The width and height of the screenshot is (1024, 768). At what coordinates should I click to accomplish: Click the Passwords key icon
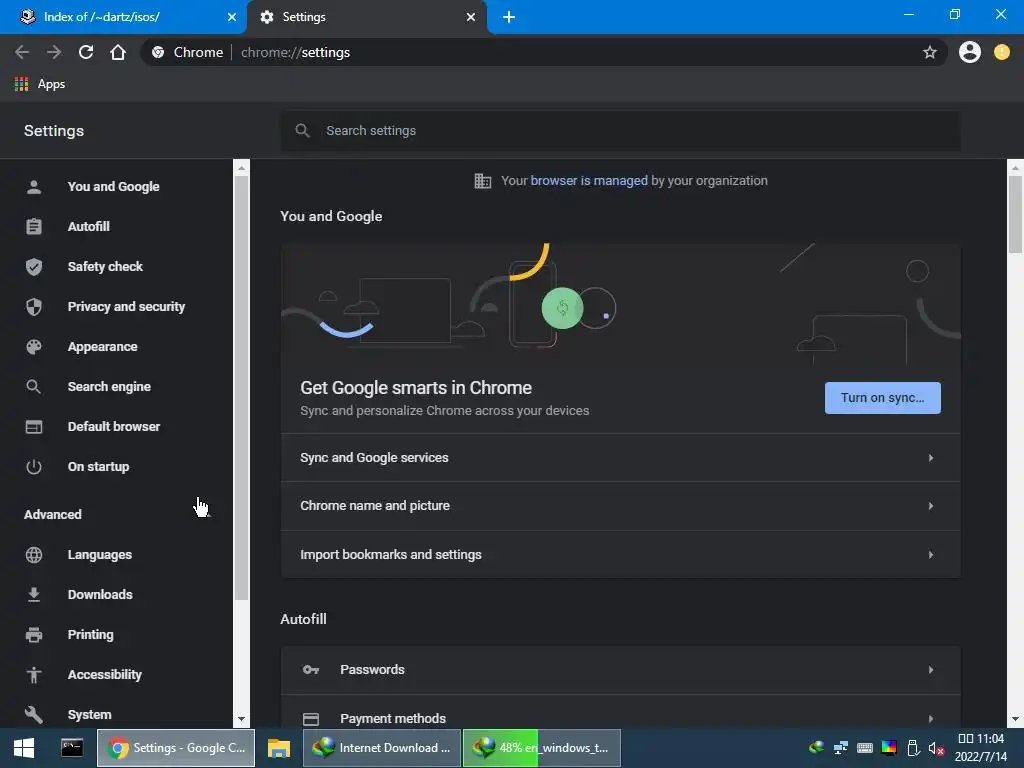(311, 669)
